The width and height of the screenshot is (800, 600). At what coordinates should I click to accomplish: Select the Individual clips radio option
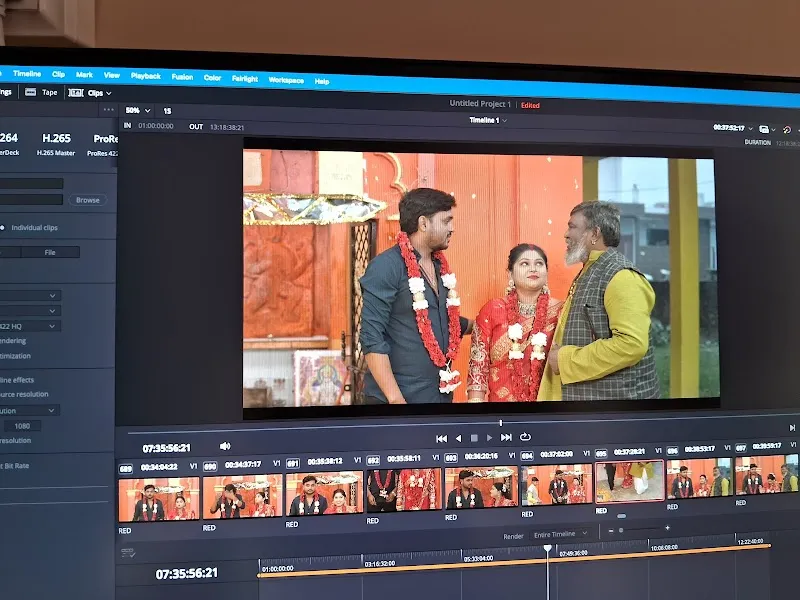point(2,228)
